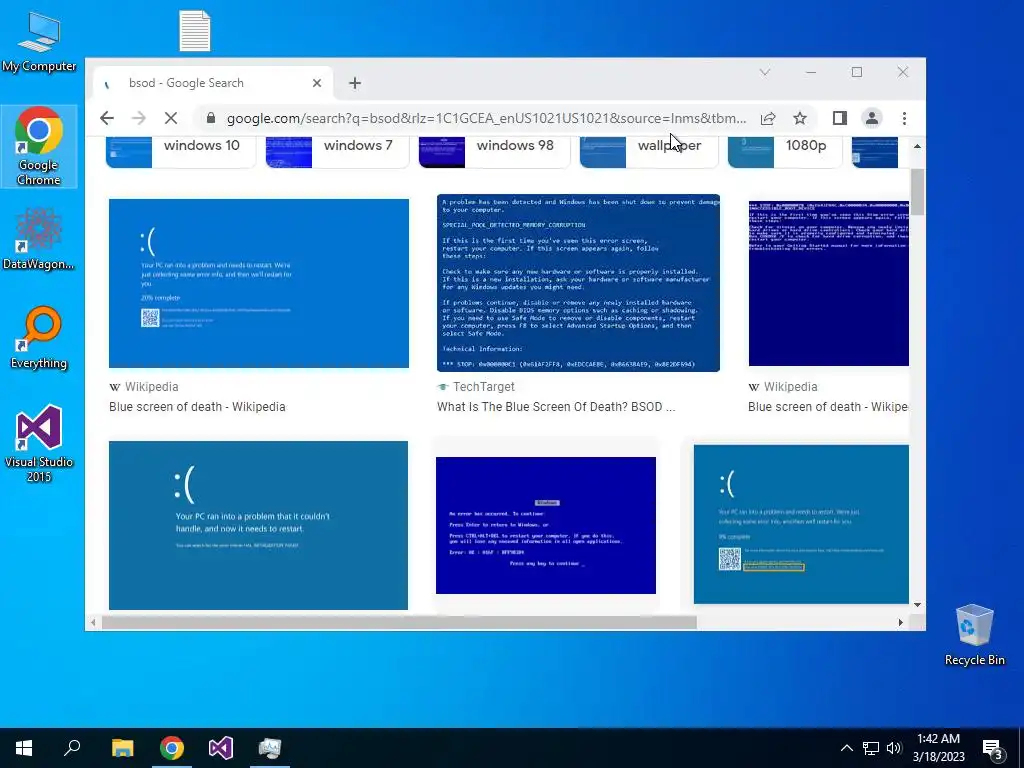Click the vertical scrollbar up arrow

click(917, 146)
